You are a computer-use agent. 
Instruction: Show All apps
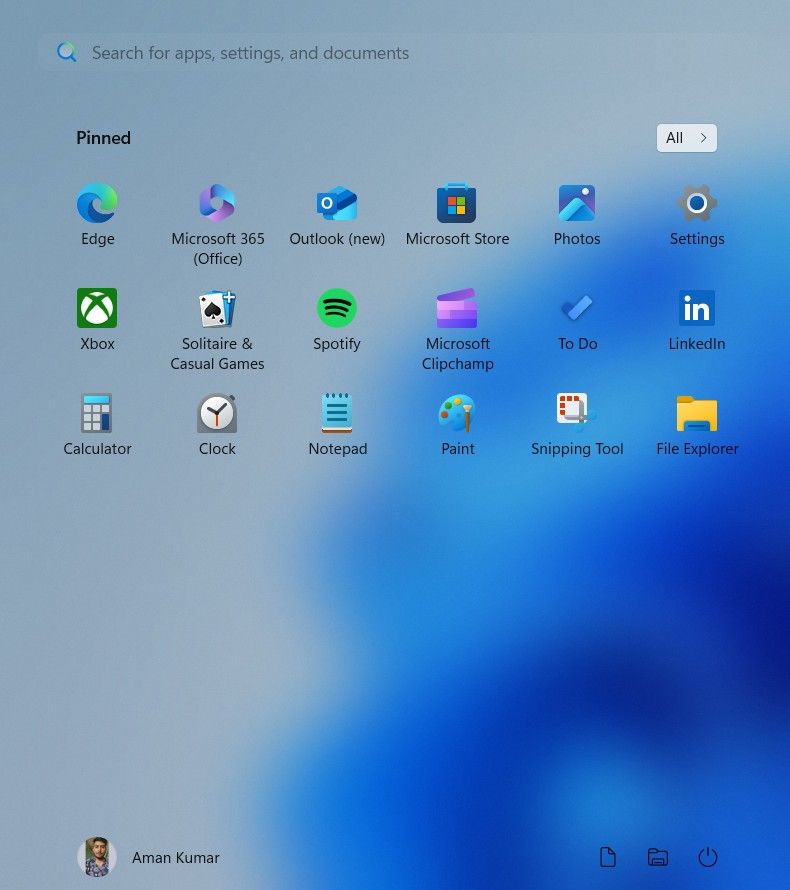tap(687, 138)
